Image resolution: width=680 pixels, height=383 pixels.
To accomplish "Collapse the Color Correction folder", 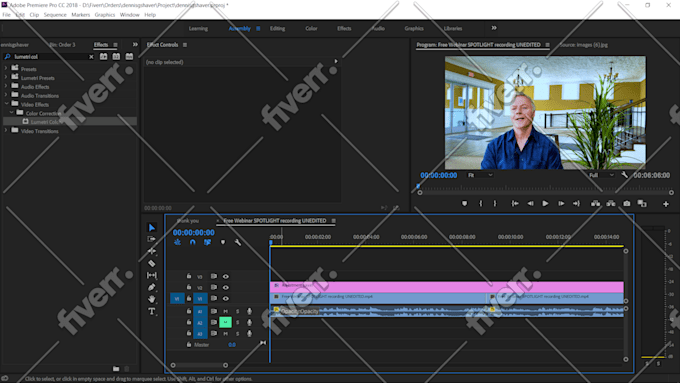I will (12, 113).
